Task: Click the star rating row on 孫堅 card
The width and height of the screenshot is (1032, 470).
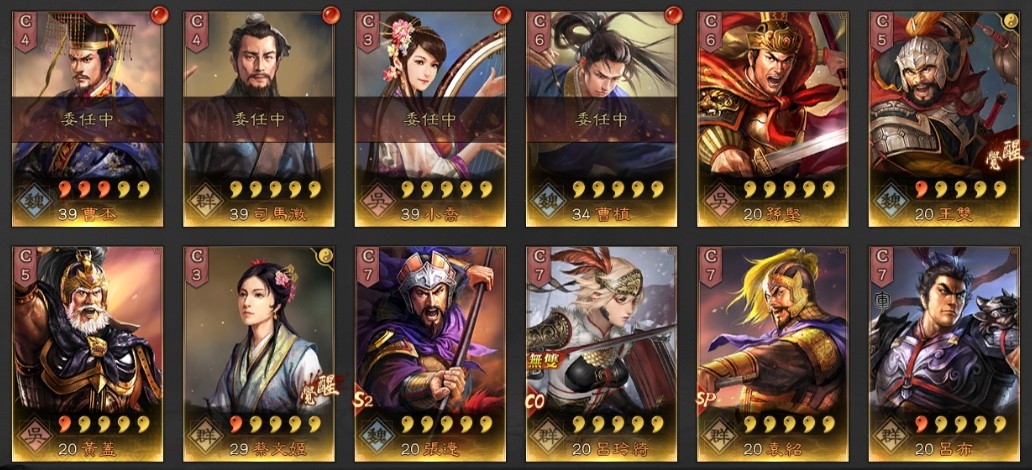Action: (x=785, y=190)
